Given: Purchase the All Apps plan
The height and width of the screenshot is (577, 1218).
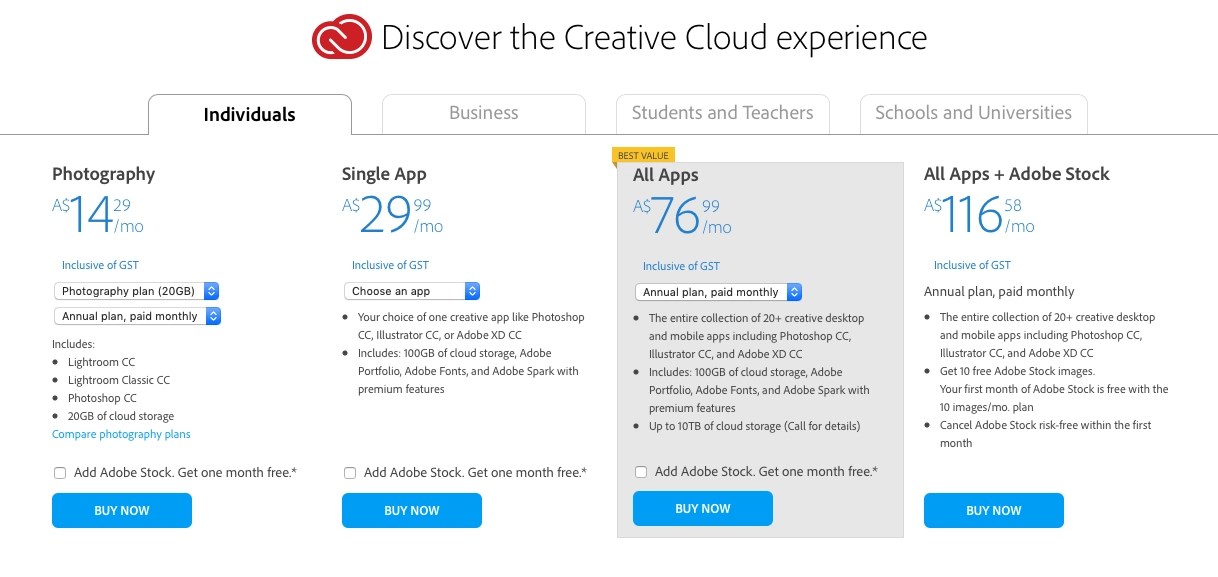Looking at the screenshot, I should pos(702,508).
